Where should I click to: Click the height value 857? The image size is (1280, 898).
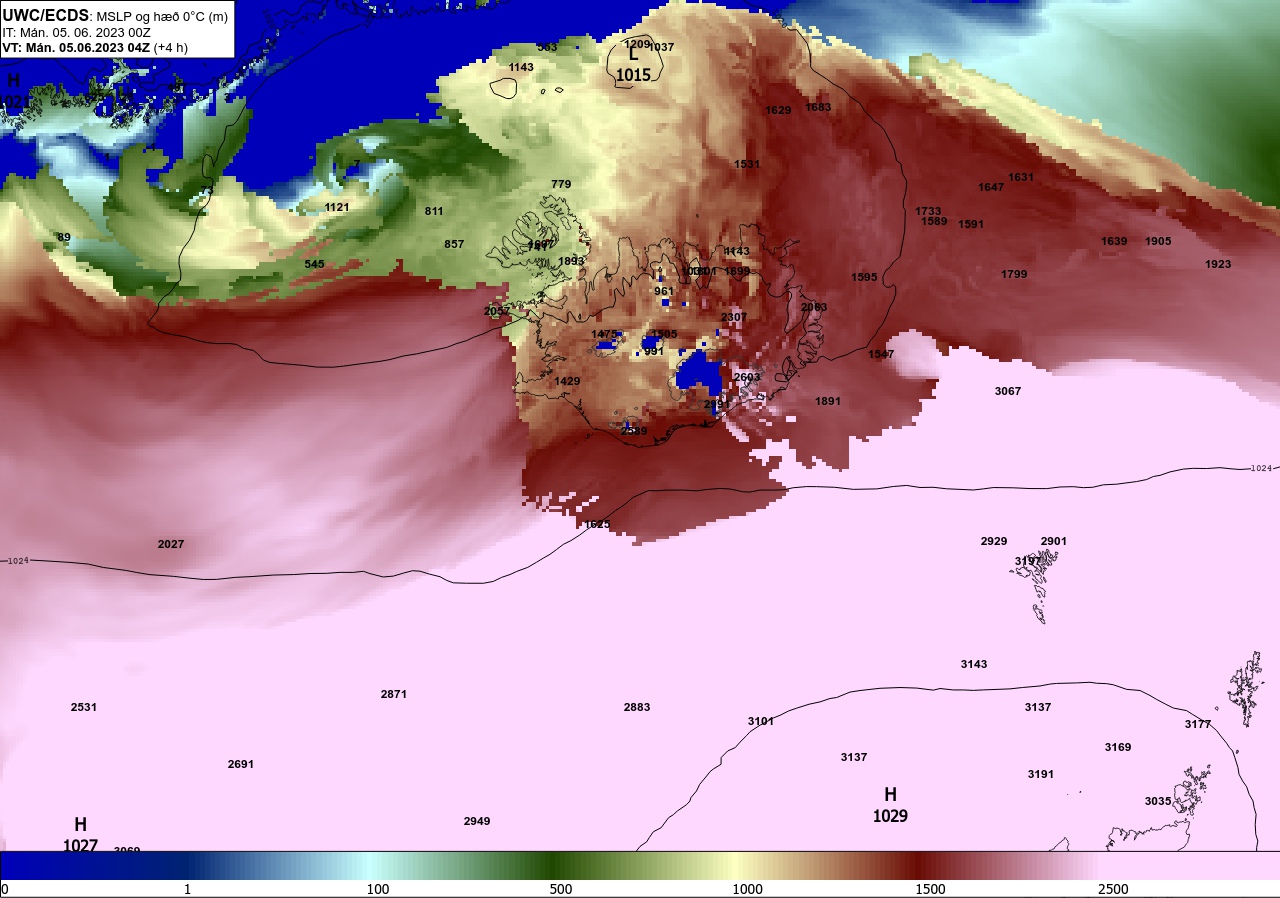(x=454, y=244)
